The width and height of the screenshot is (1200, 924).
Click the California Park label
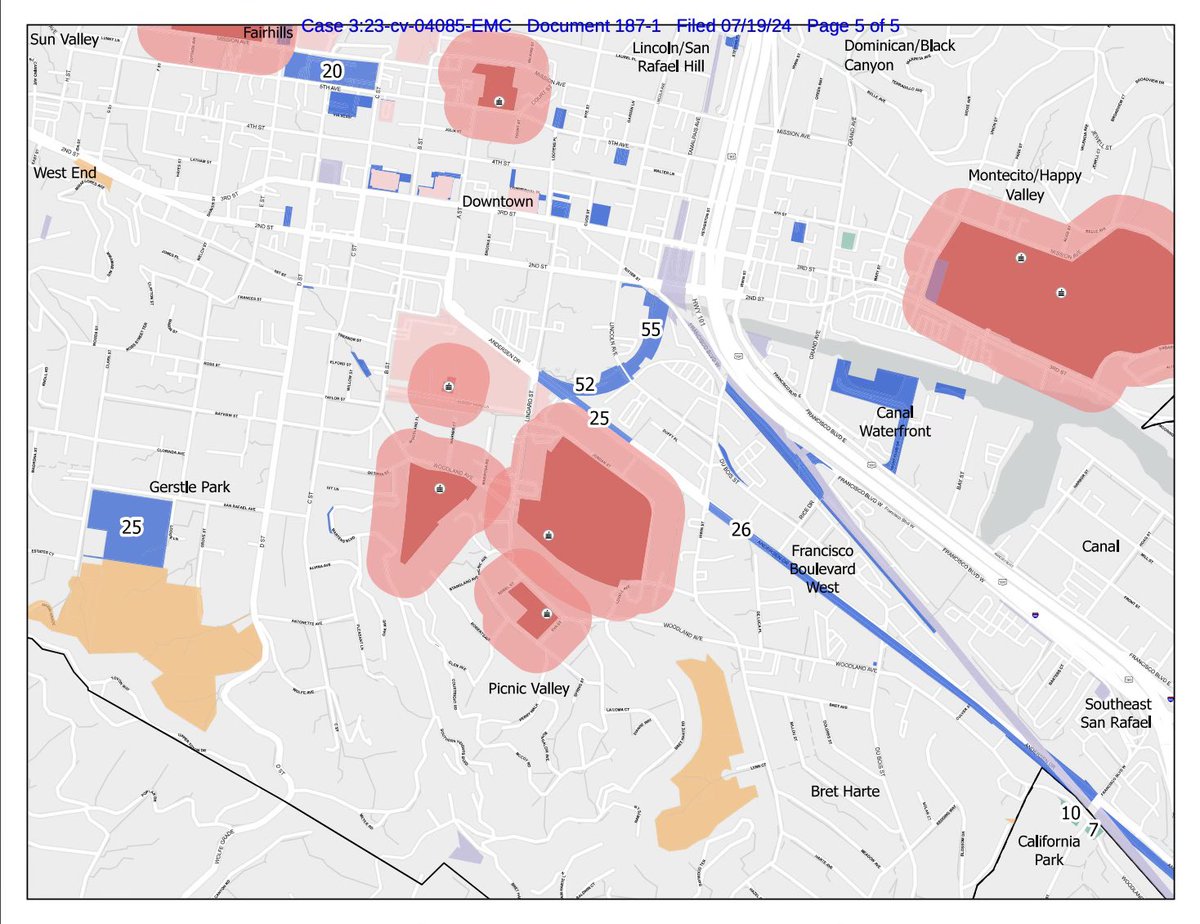coord(1049,850)
